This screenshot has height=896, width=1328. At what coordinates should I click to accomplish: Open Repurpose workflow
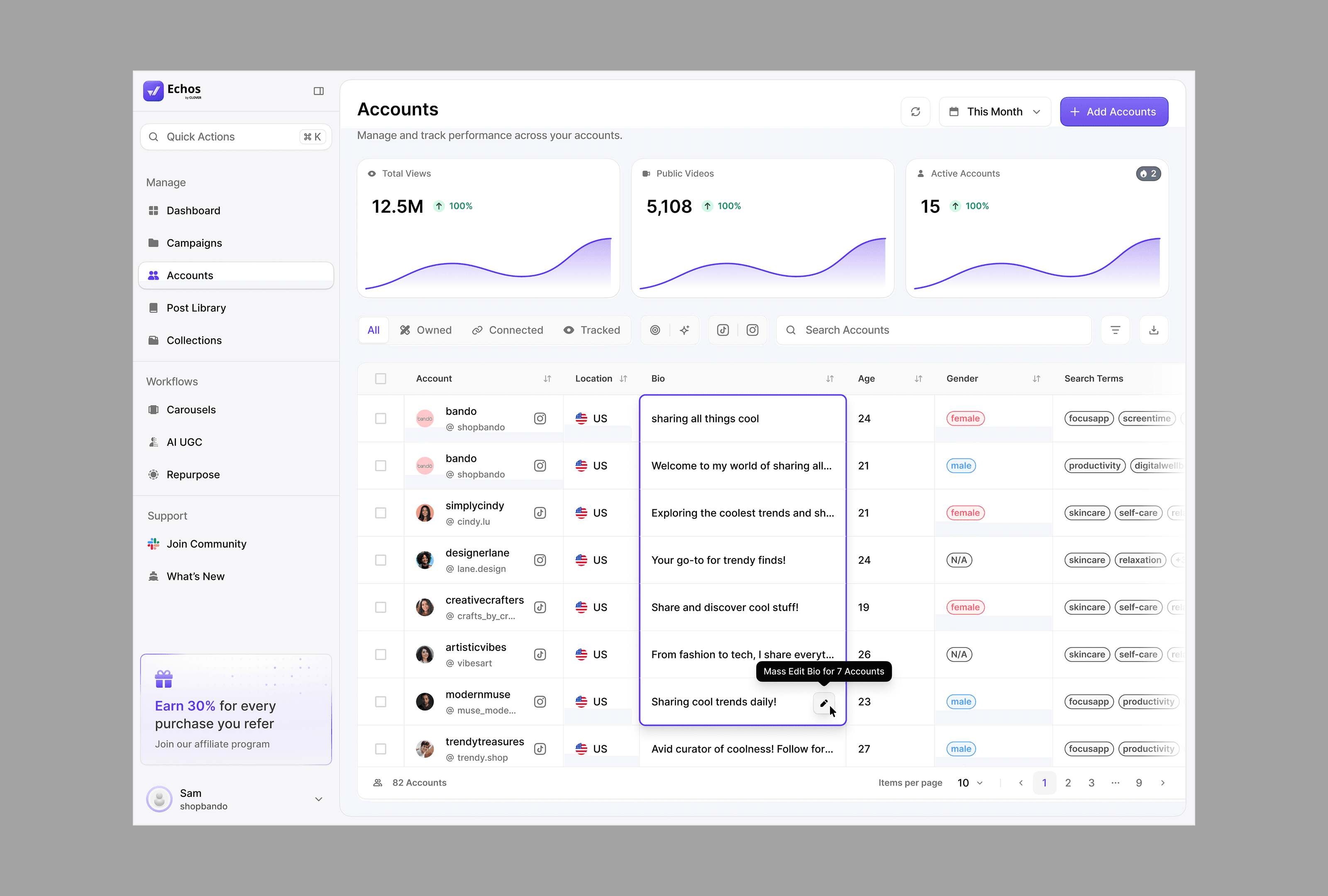pyautogui.click(x=236, y=475)
